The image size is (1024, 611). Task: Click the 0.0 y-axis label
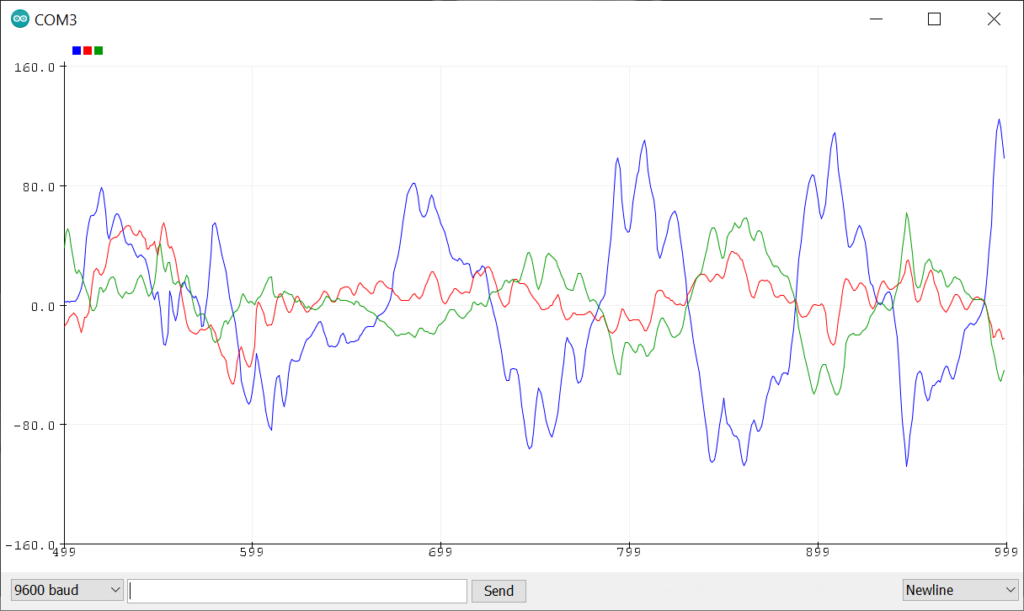coord(43,307)
